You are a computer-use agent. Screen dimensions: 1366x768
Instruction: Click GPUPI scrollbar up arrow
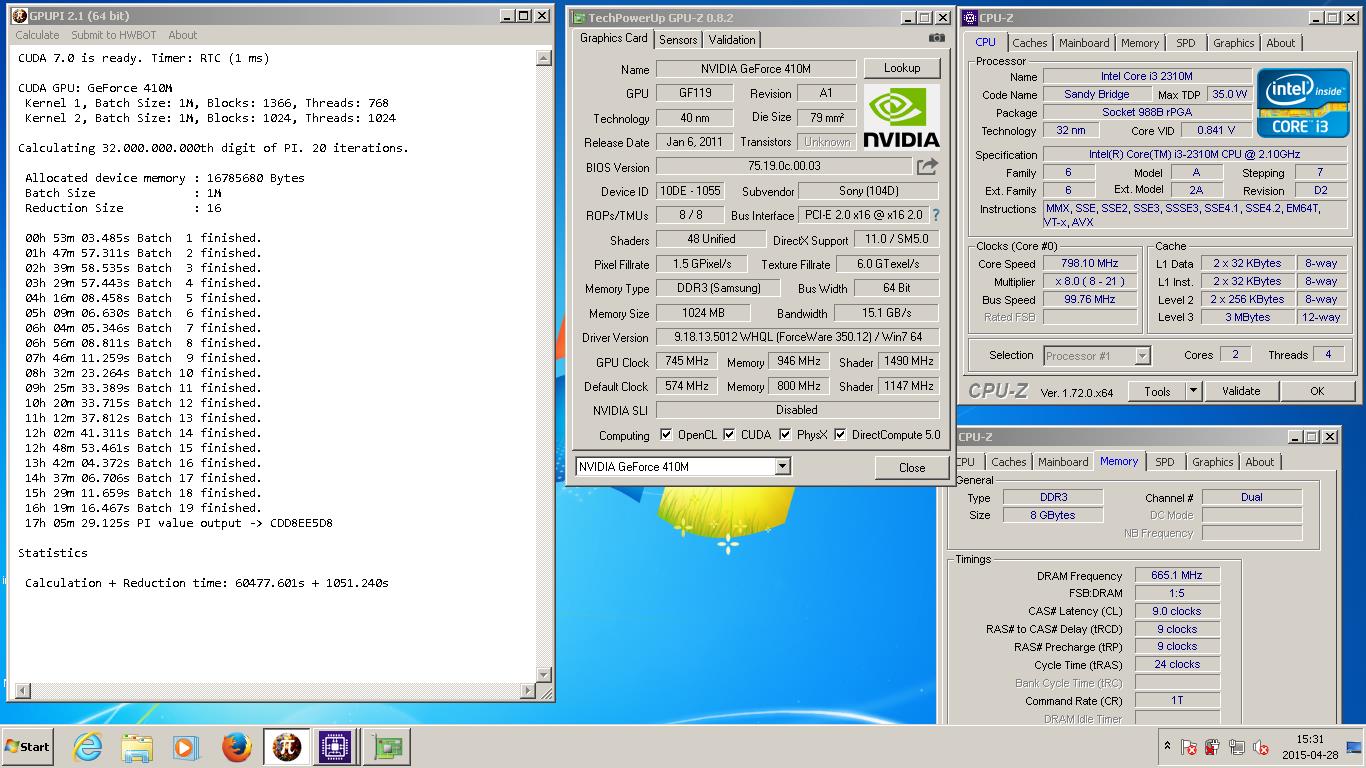click(544, 58)
